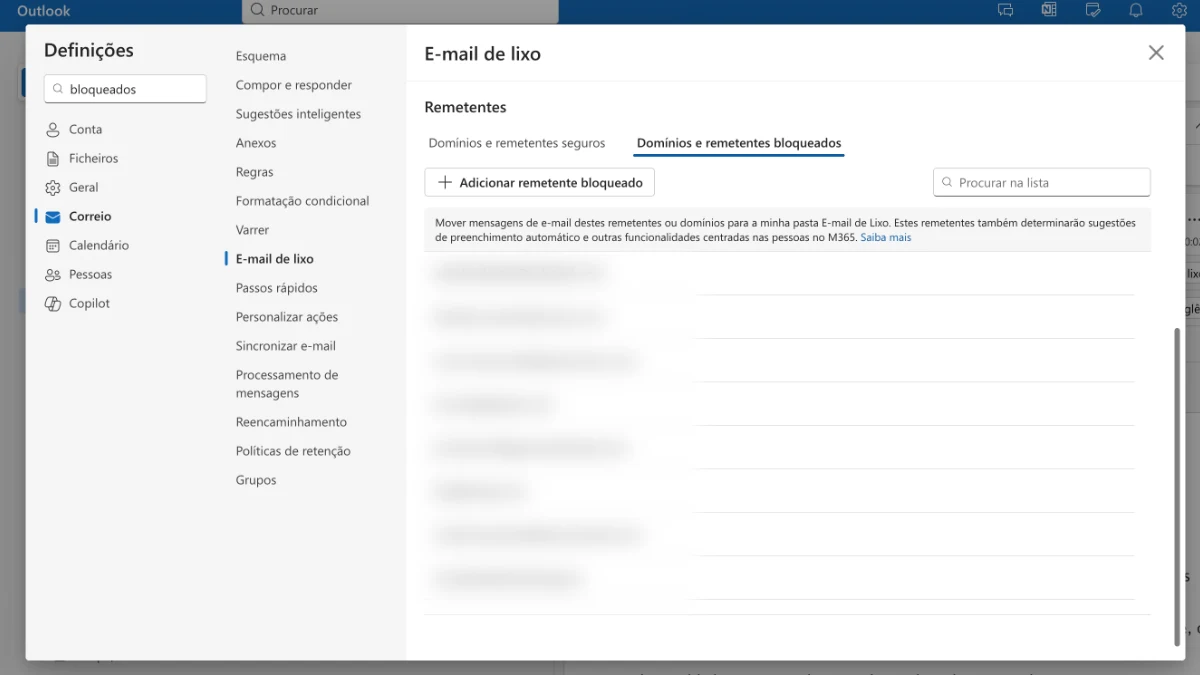Open the Copilot settings category
Image resolution: width=1200 pixels, height=675 pixels.
click(89, 303)
